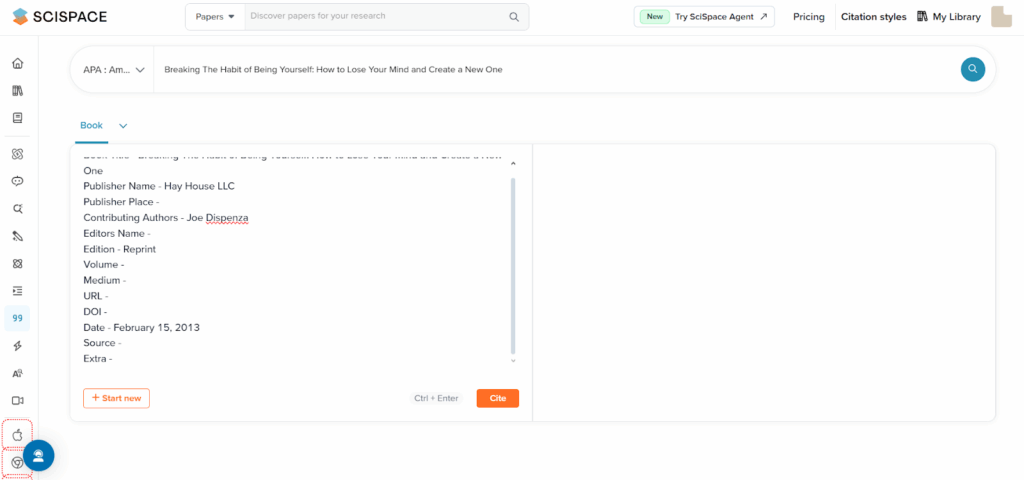The height and width of the screenshot is (480, 1024).
Task: Click the Publisher Name - Hay House LLC line
Action: click(159, 186)
